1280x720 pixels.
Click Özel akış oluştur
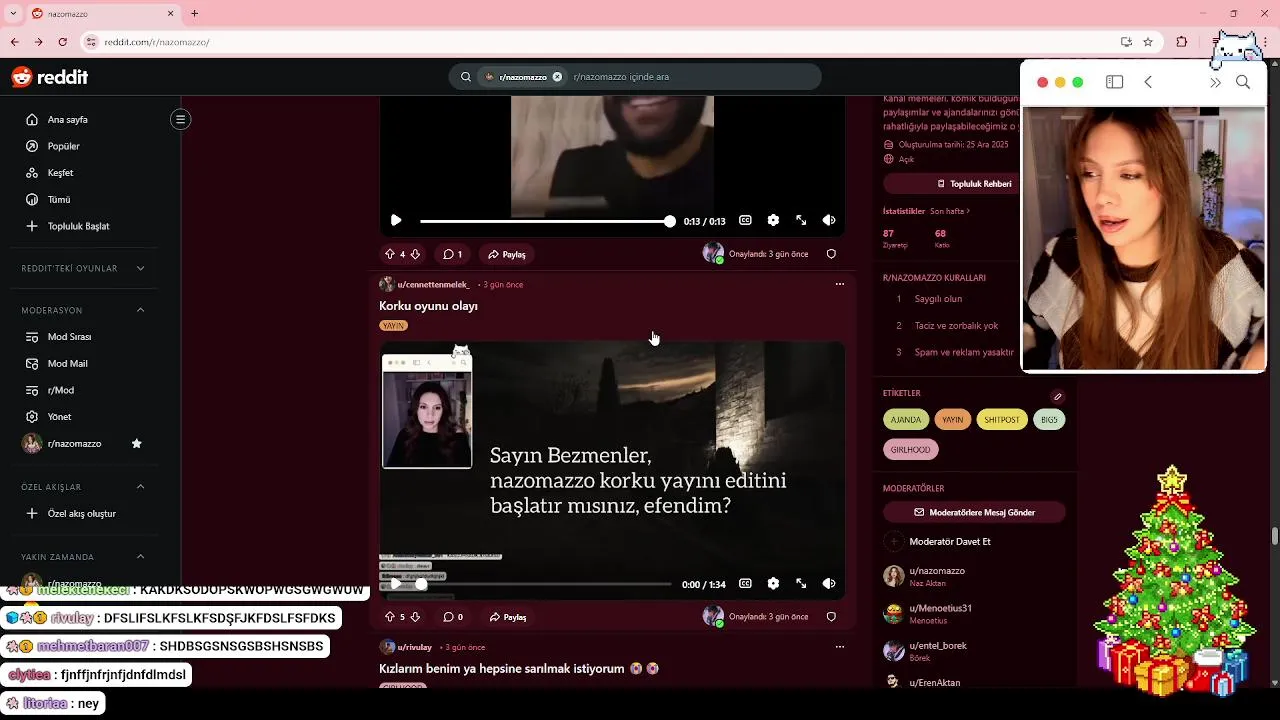[82, 514]
